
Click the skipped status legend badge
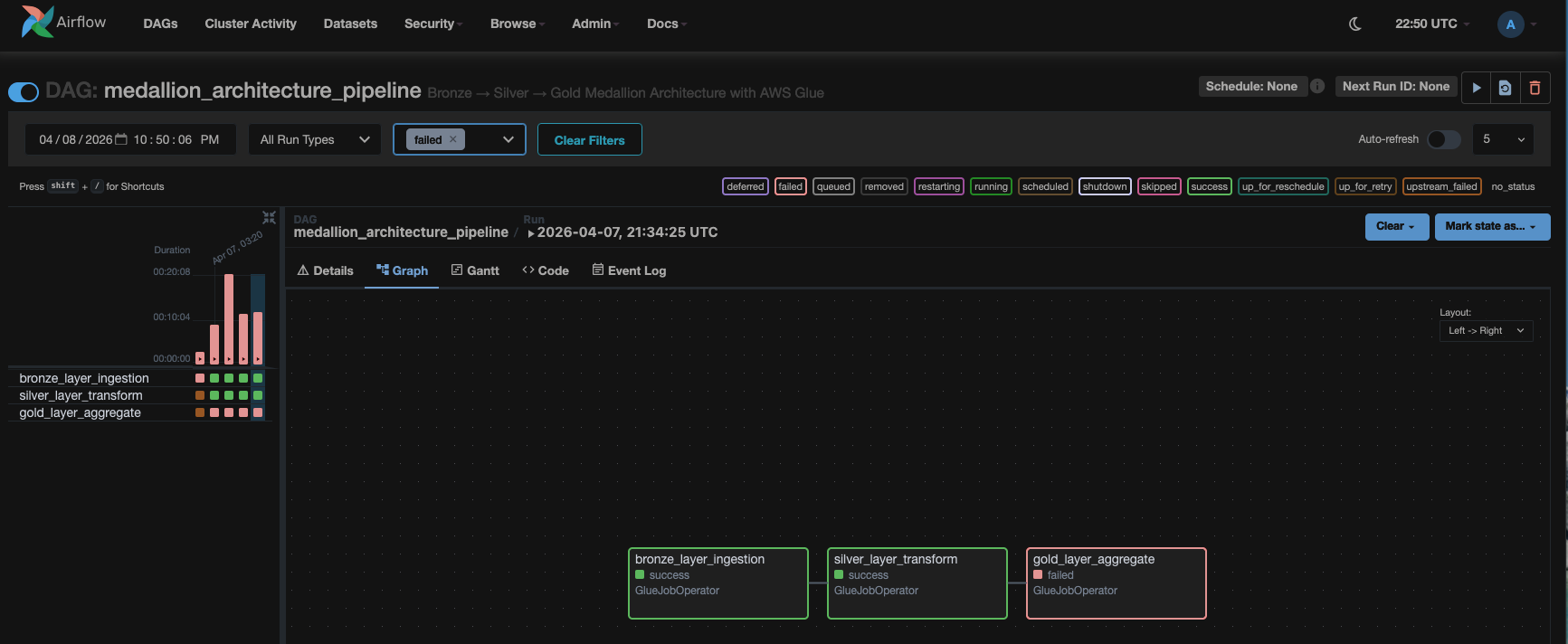[1159, 186]
